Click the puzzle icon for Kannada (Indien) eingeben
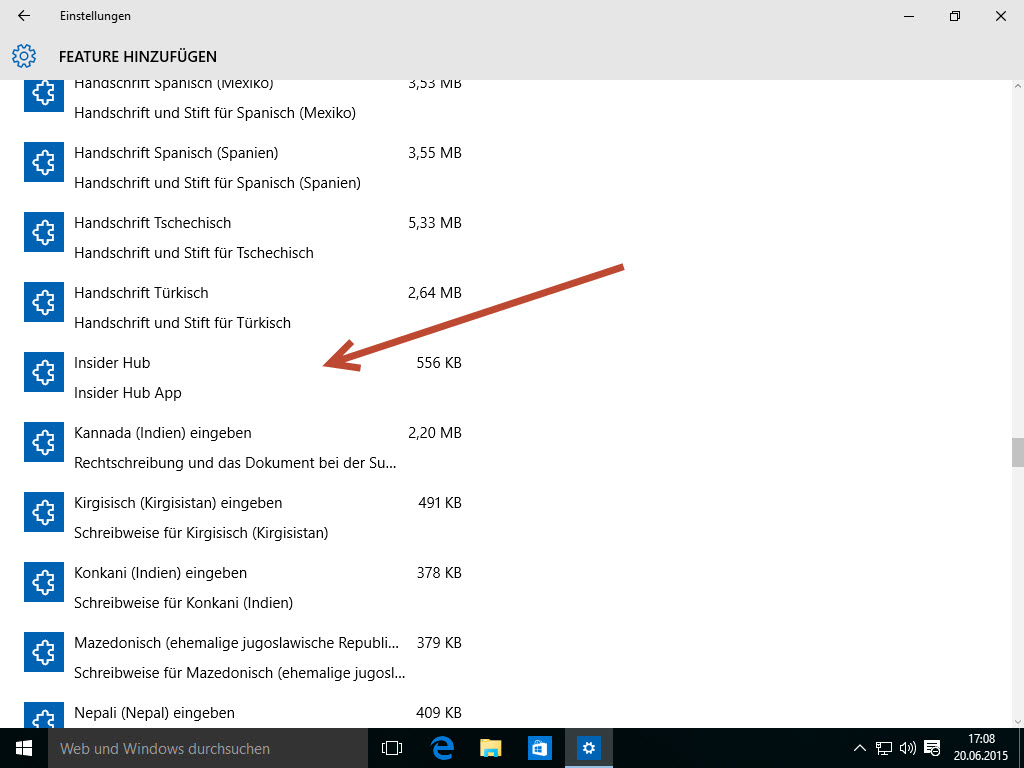 coord(44,441)
